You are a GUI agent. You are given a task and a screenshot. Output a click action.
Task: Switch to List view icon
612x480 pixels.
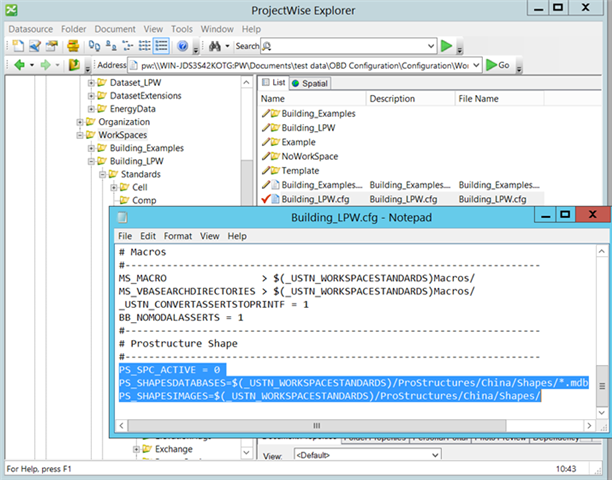[x=128, y=46]
